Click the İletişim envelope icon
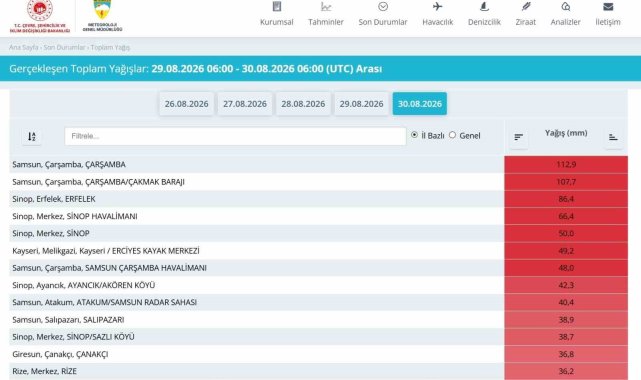This screenshot has height=380, width=641. coord(608,7)
